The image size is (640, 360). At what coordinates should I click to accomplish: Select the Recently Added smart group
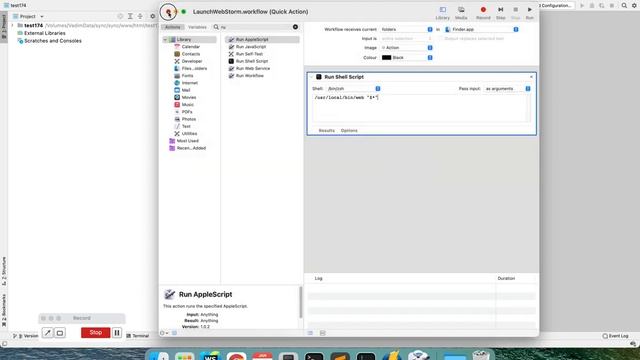191,148
